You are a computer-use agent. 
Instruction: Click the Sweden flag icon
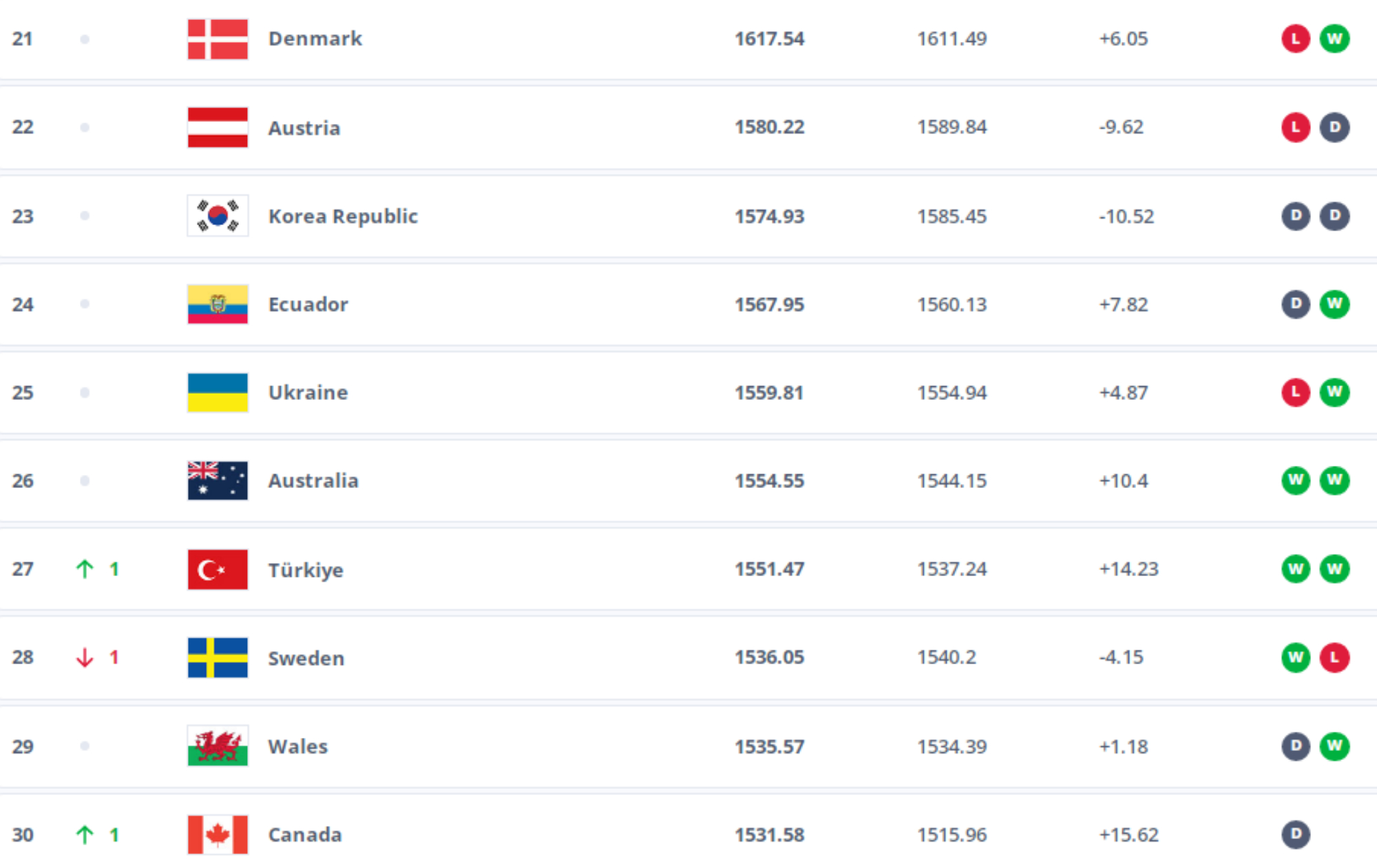coord(218,657)
